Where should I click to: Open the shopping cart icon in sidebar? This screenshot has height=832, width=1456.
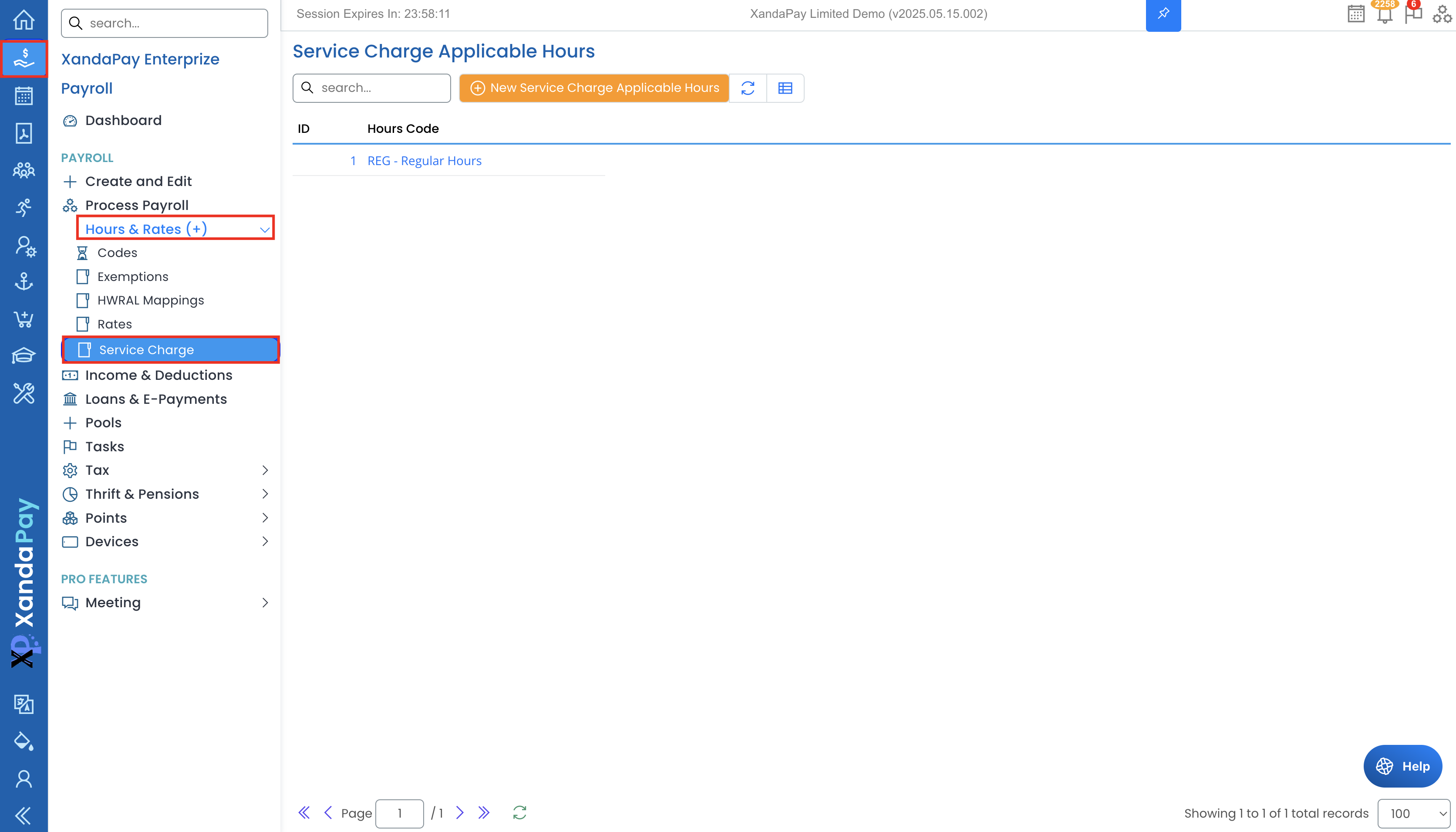click(x=24, y=319)
